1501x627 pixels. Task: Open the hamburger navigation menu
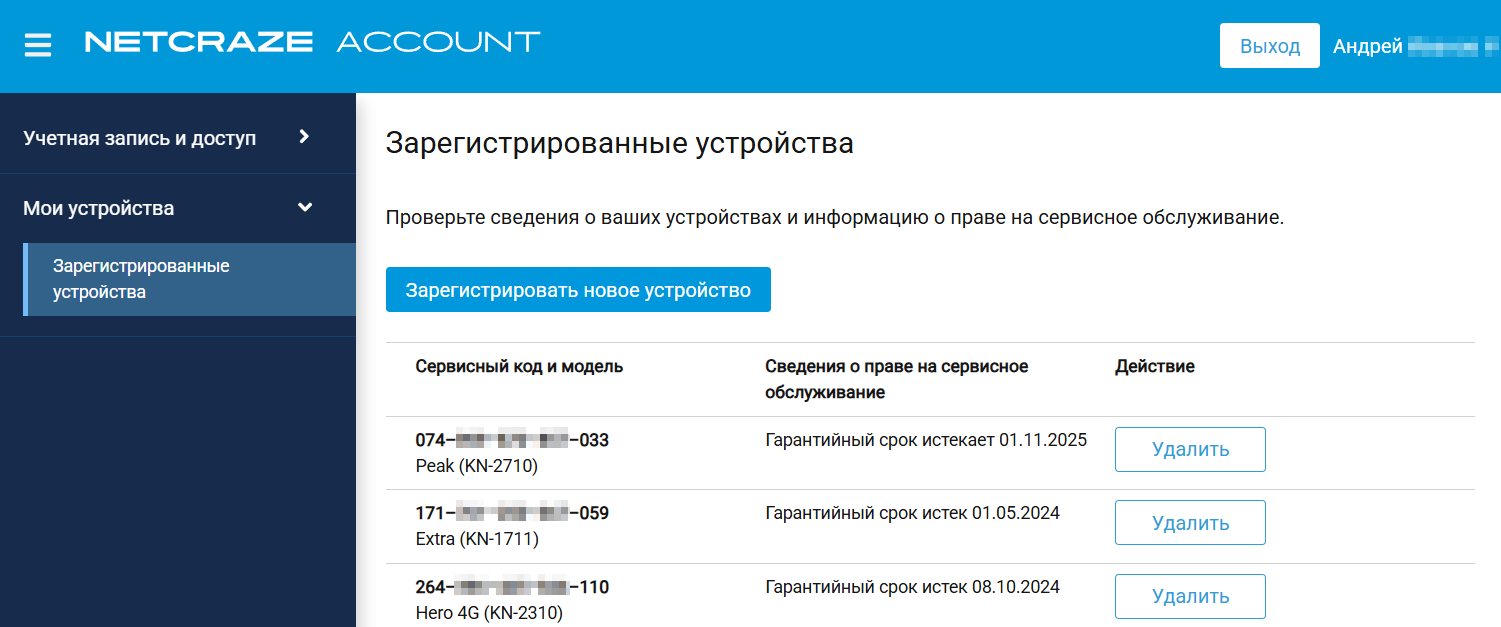click(x=38, y=46)
